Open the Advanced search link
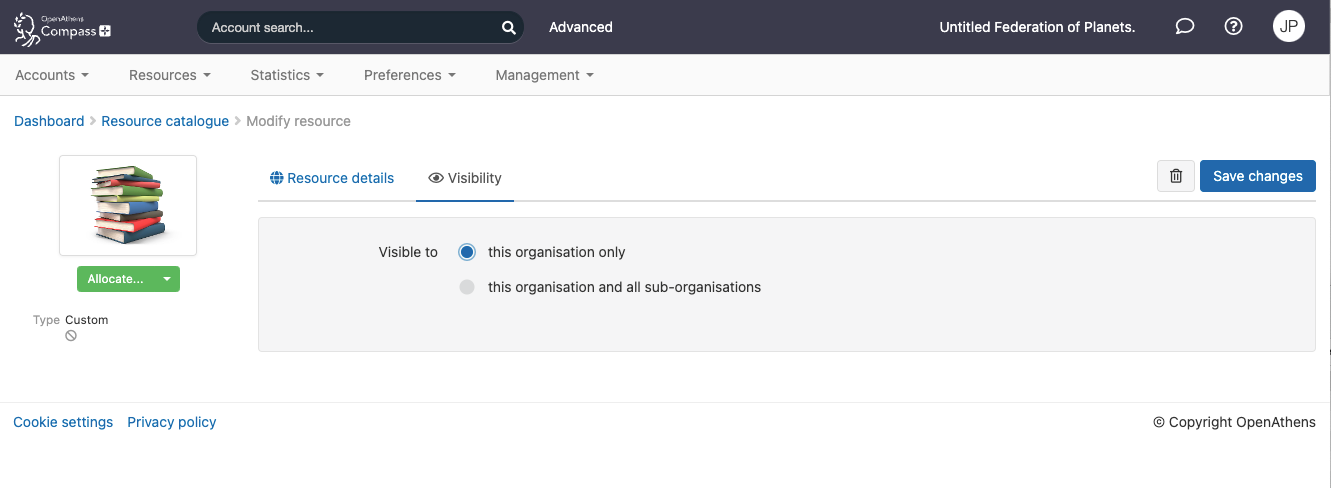 pyautogui.click(x=580, y=27)
